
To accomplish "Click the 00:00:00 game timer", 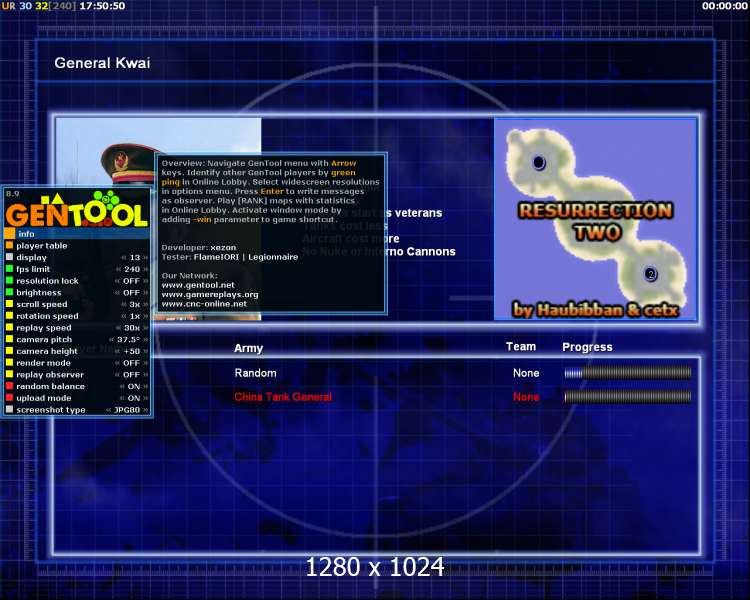I will (x=724, y=6).
